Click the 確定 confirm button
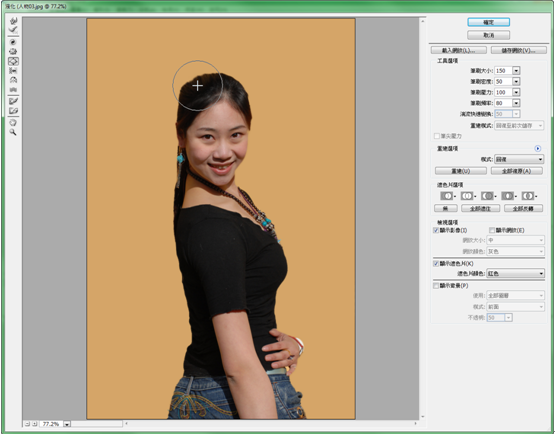 [488, 22]
